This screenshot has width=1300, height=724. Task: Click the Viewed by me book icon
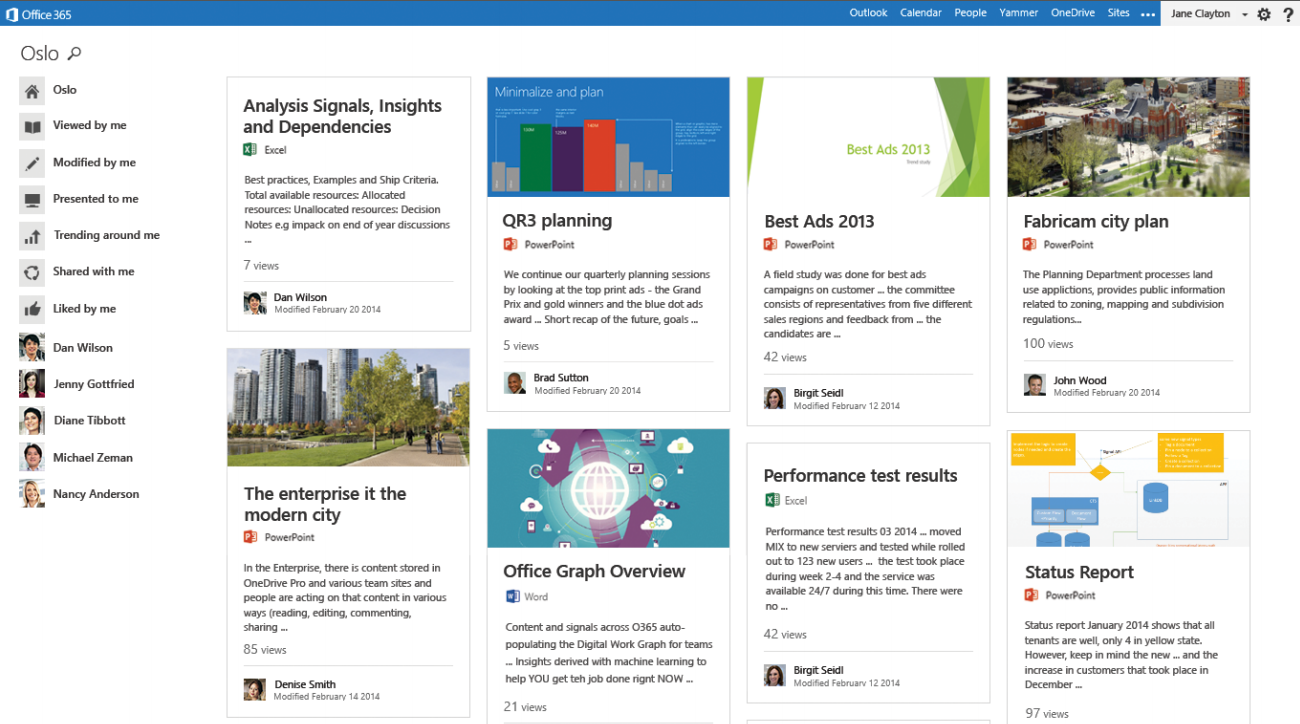[x=32, y=127]
